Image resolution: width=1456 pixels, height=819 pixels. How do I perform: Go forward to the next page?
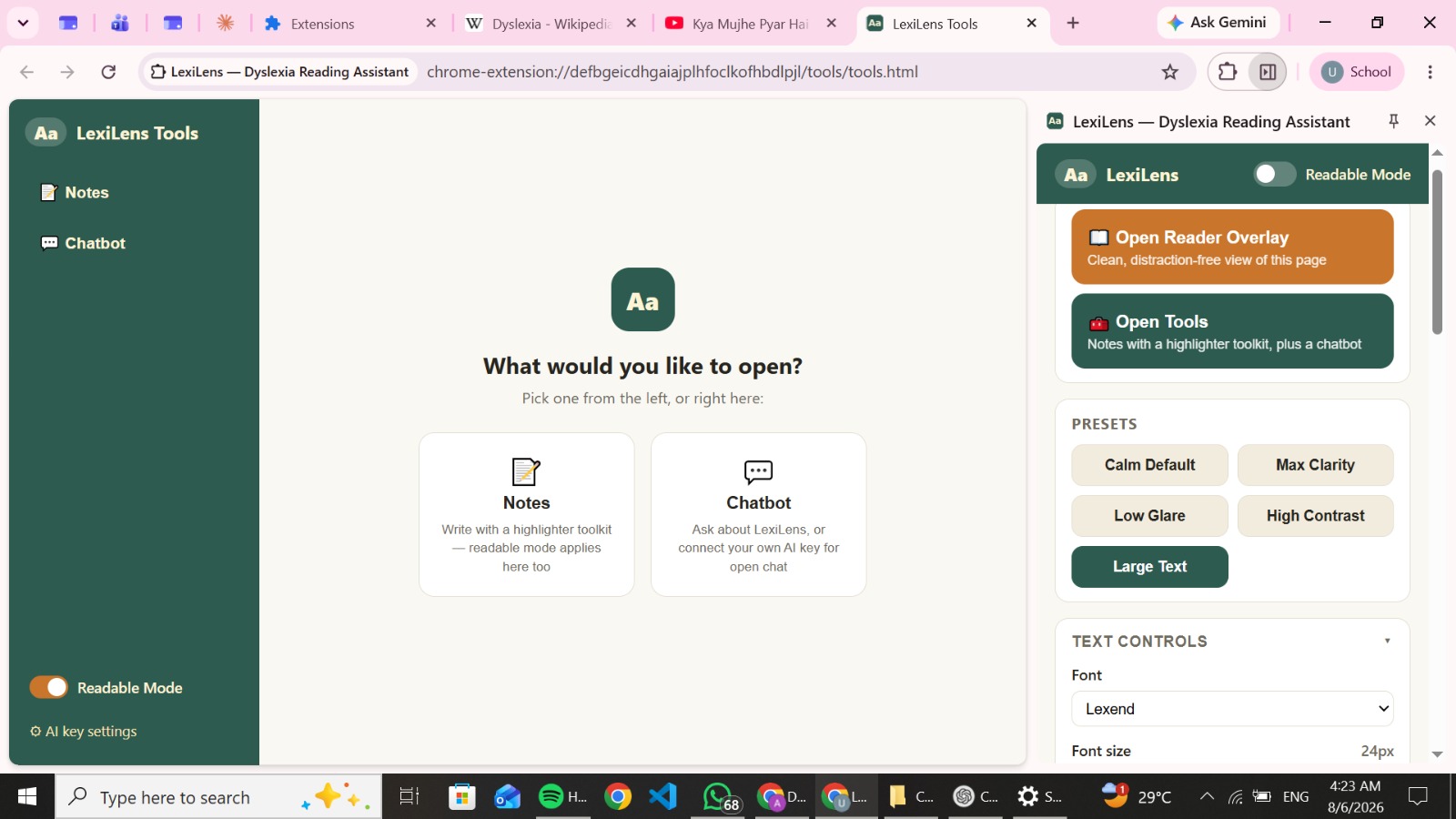point(67,72)
